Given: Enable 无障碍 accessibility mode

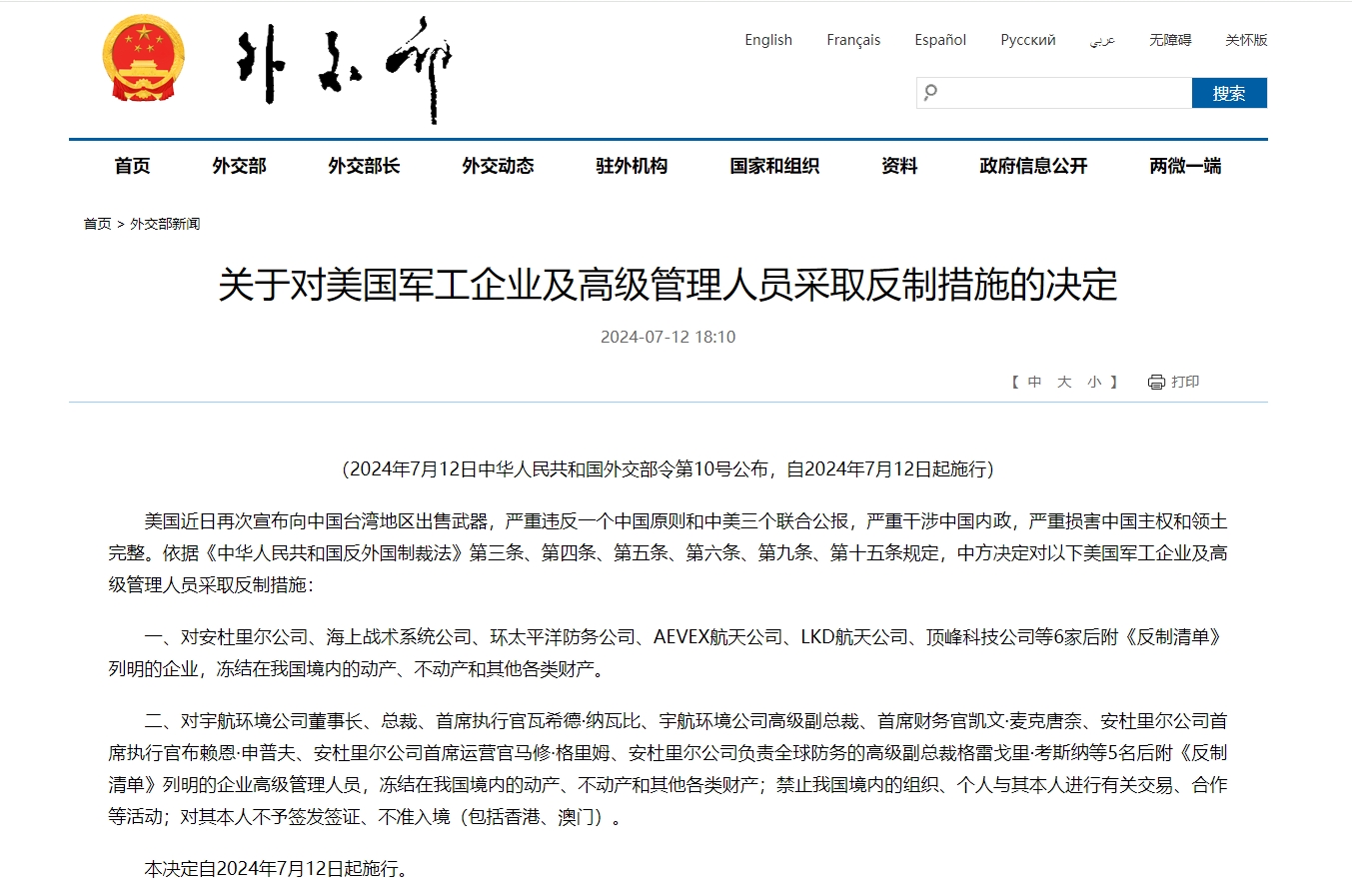Looking at the screenshot, I should [x=1169, y=40].
